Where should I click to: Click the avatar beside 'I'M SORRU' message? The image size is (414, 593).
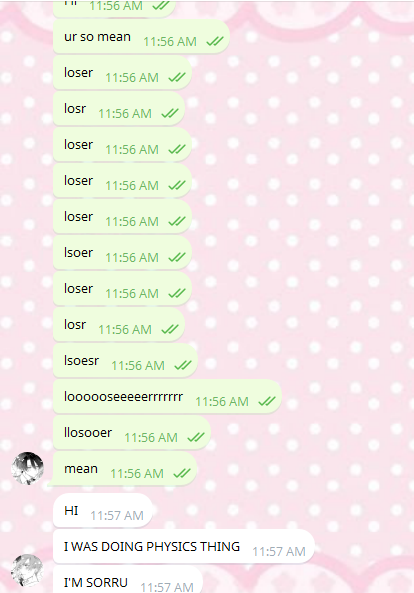[x=27, y=571]
